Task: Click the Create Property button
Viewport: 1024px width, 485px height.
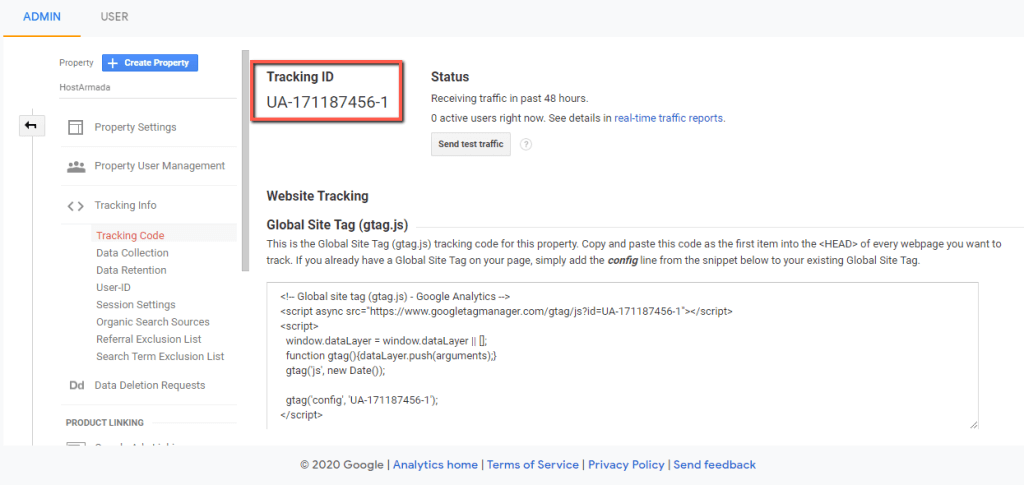Action: pos(150,63)
